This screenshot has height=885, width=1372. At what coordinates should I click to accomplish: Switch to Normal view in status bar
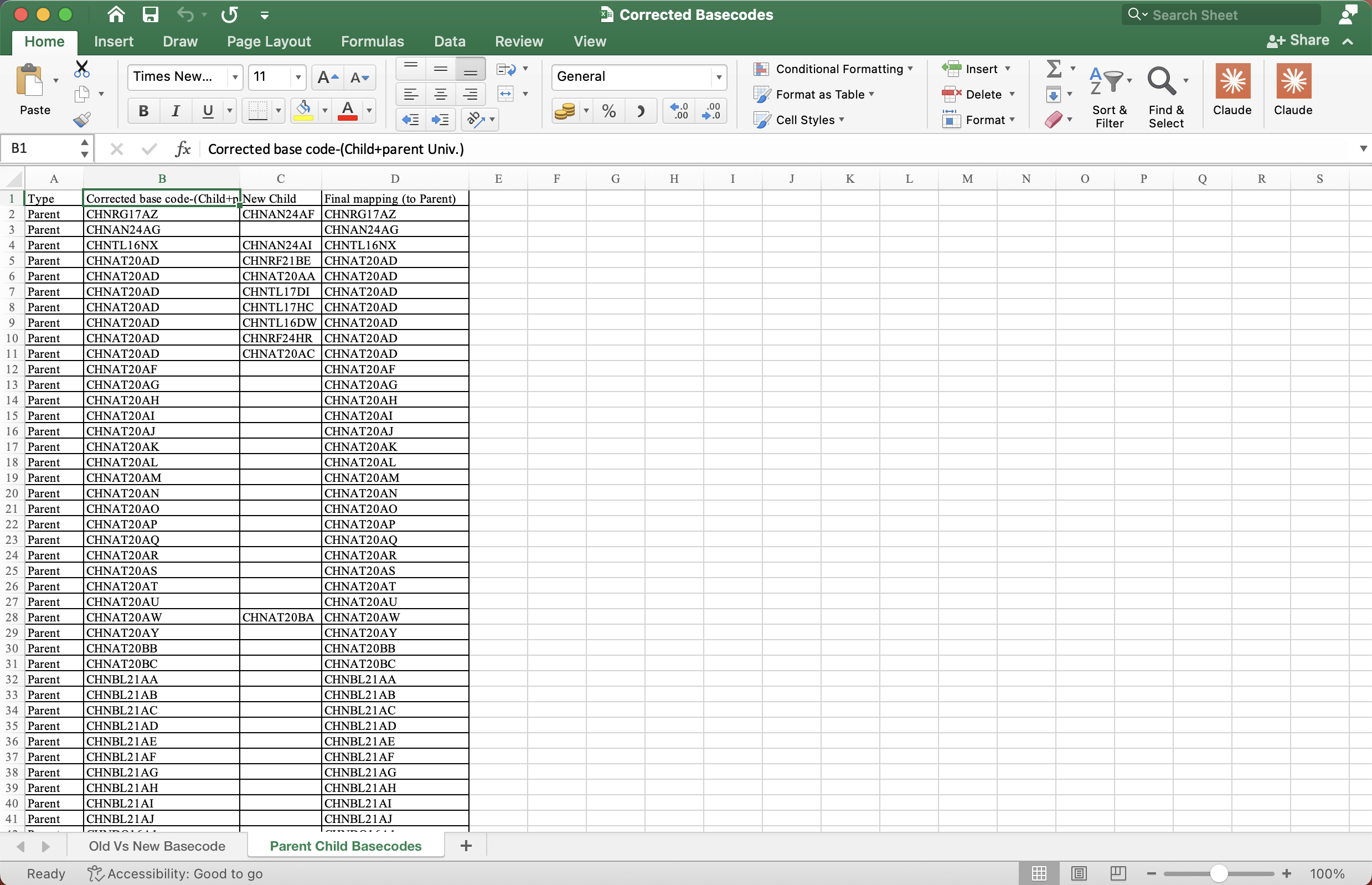pos(1039,873)
